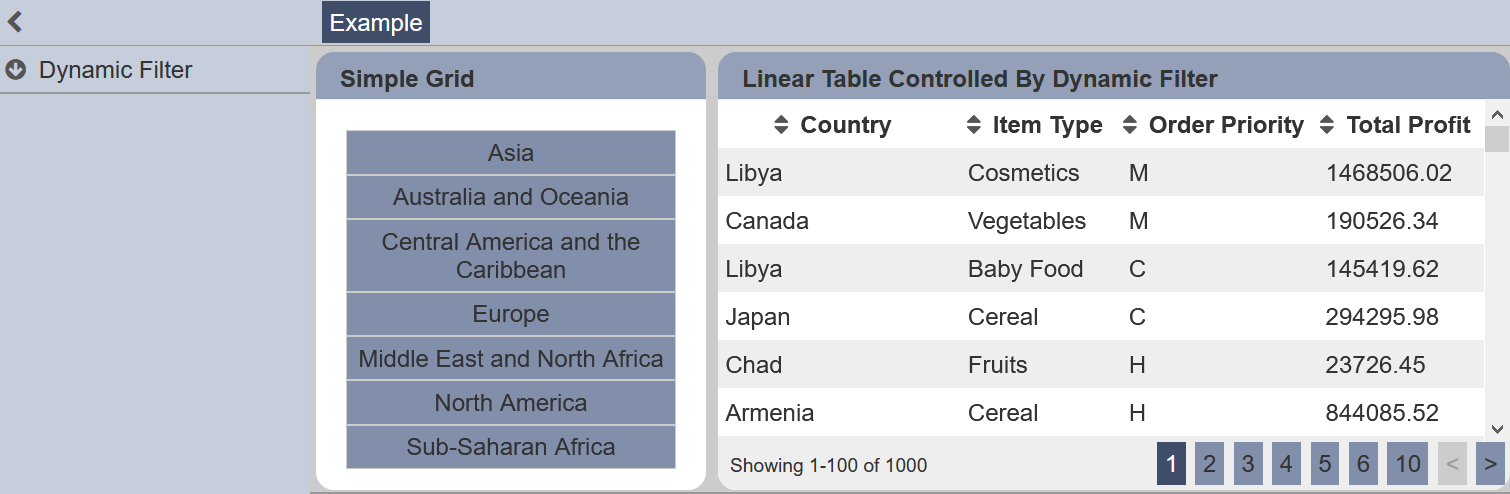The image size is (1510, 494).
Task: Collapse the sidebar with the back chevron
Action: 15,22
